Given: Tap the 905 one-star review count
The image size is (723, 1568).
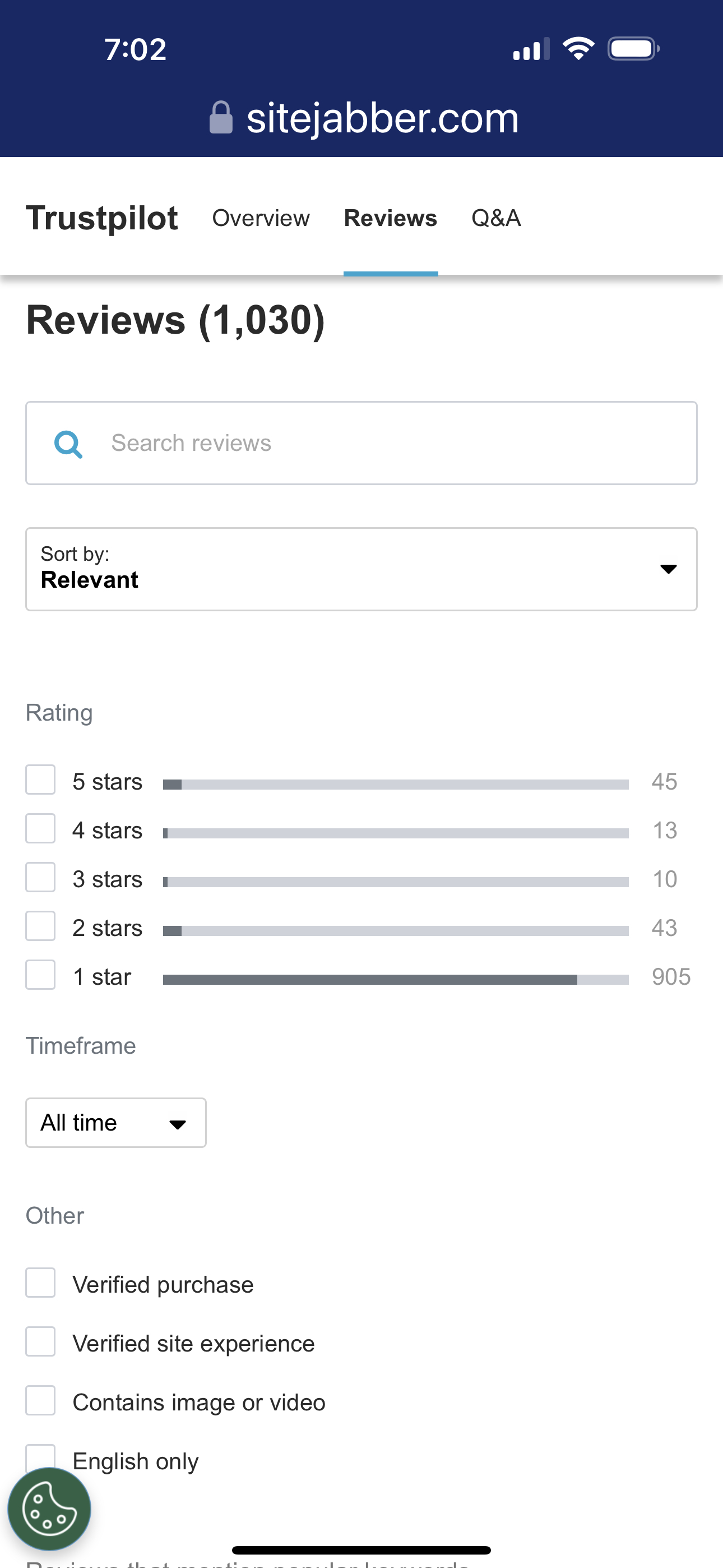Looking at the screenshot, I should coord(671,977).
